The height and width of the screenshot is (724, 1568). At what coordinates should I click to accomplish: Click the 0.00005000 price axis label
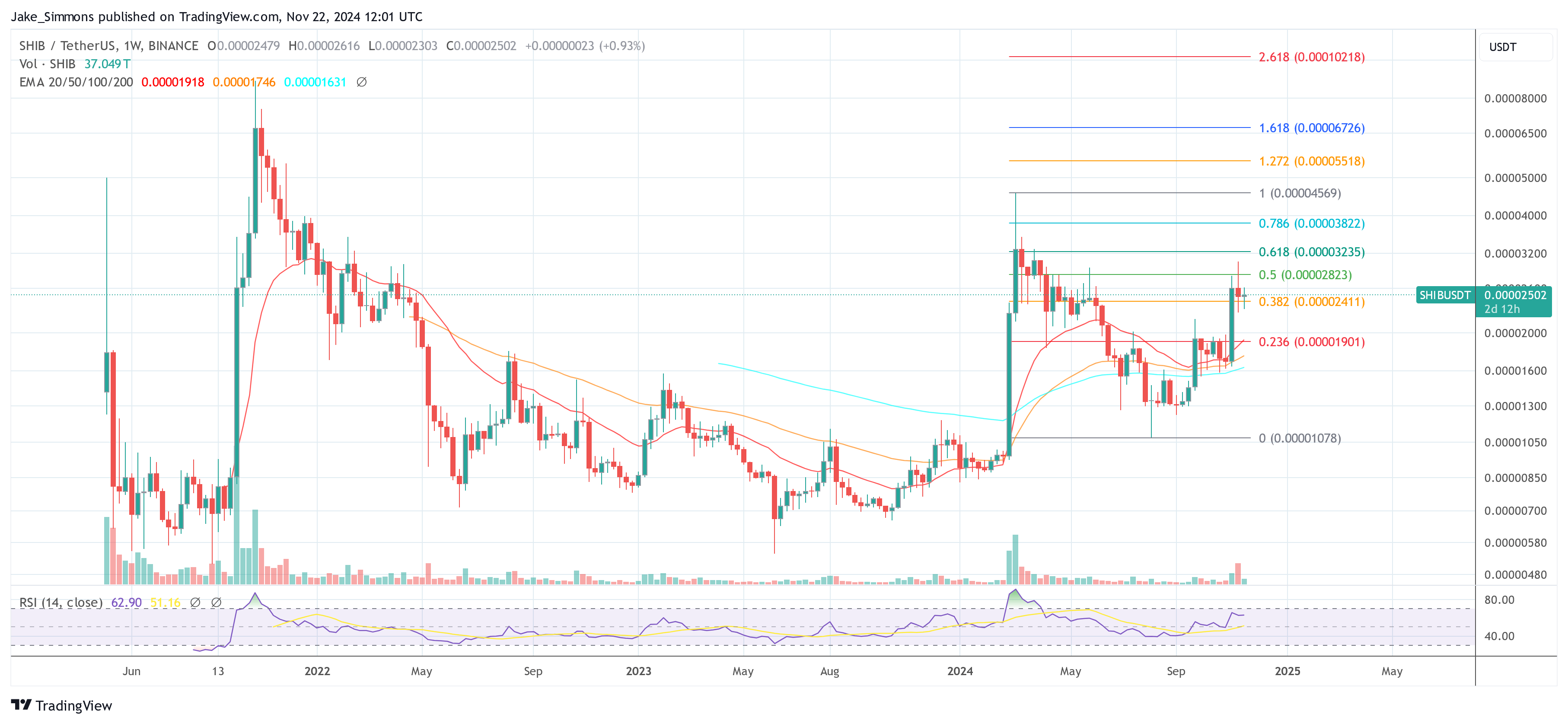pos(1515,178)
